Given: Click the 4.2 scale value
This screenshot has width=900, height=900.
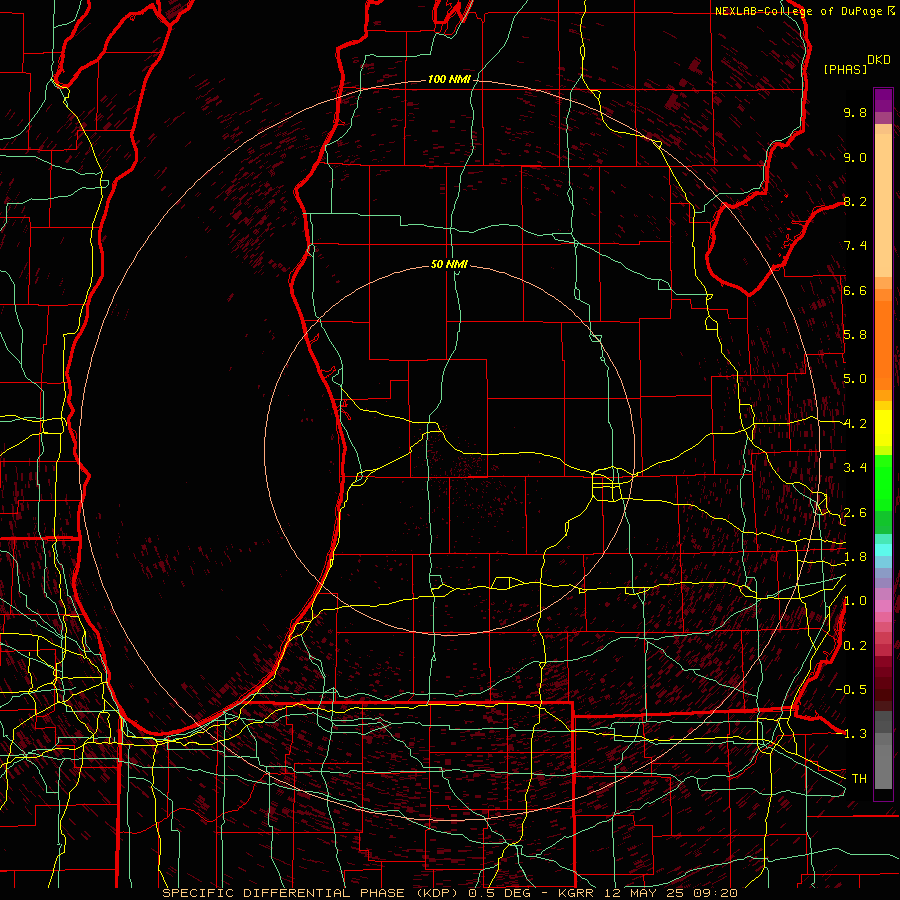Looking at the screenshot, I should pyautogui.click(x=855, y=424).
